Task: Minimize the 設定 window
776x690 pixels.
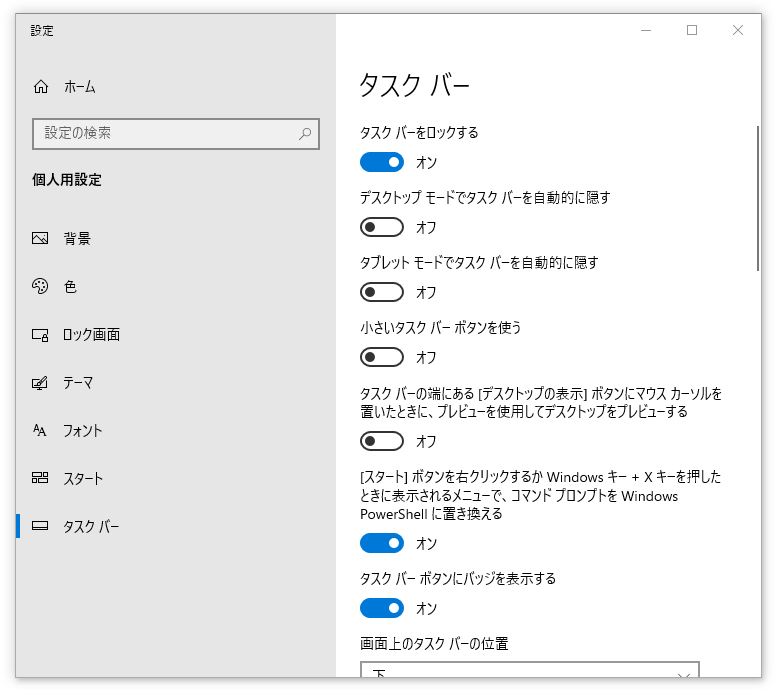Action: point(646,30)
